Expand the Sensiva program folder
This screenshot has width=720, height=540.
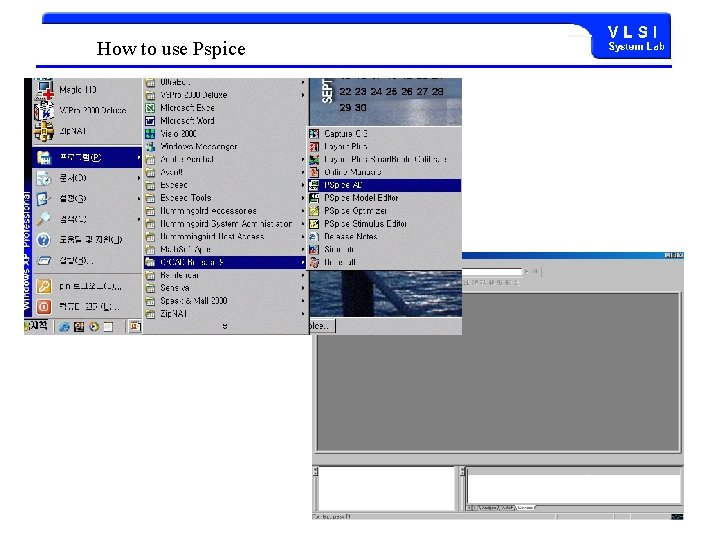coord(225,288)
